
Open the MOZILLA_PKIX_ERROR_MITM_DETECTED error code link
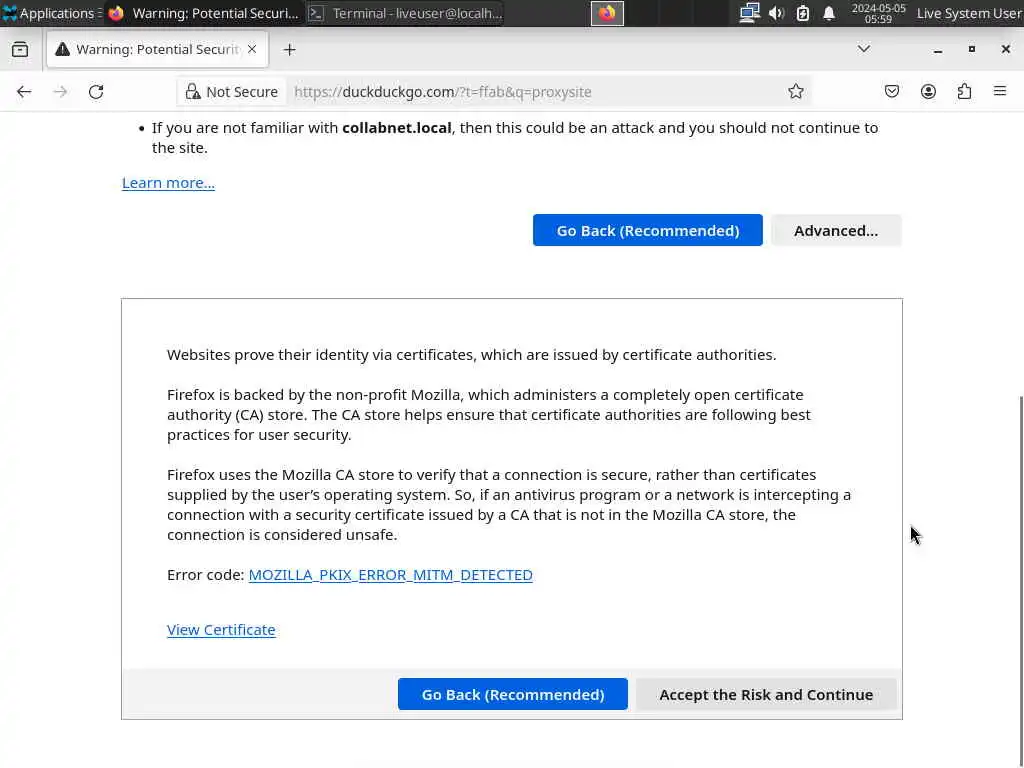pos(391,575)
